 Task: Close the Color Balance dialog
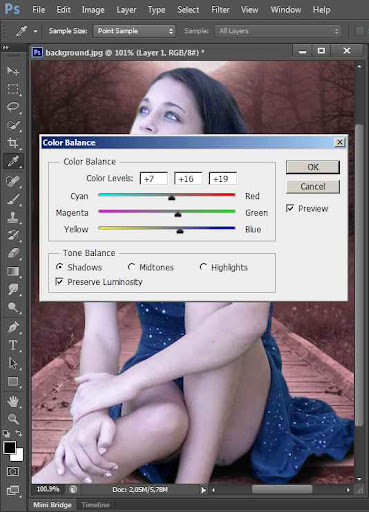pyautogui.click(x=339, y=142)
